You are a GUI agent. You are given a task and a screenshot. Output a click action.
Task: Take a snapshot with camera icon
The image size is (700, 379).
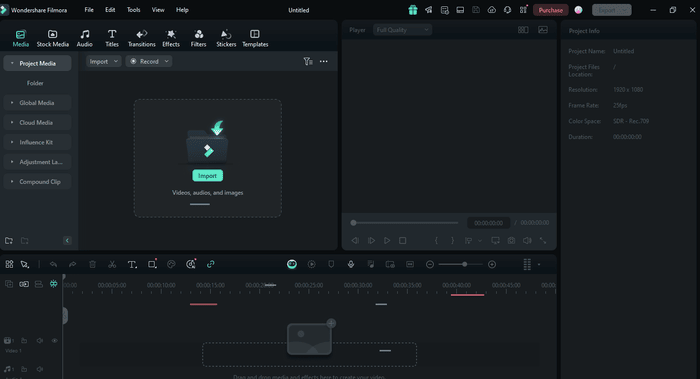(x=511, y=241)
